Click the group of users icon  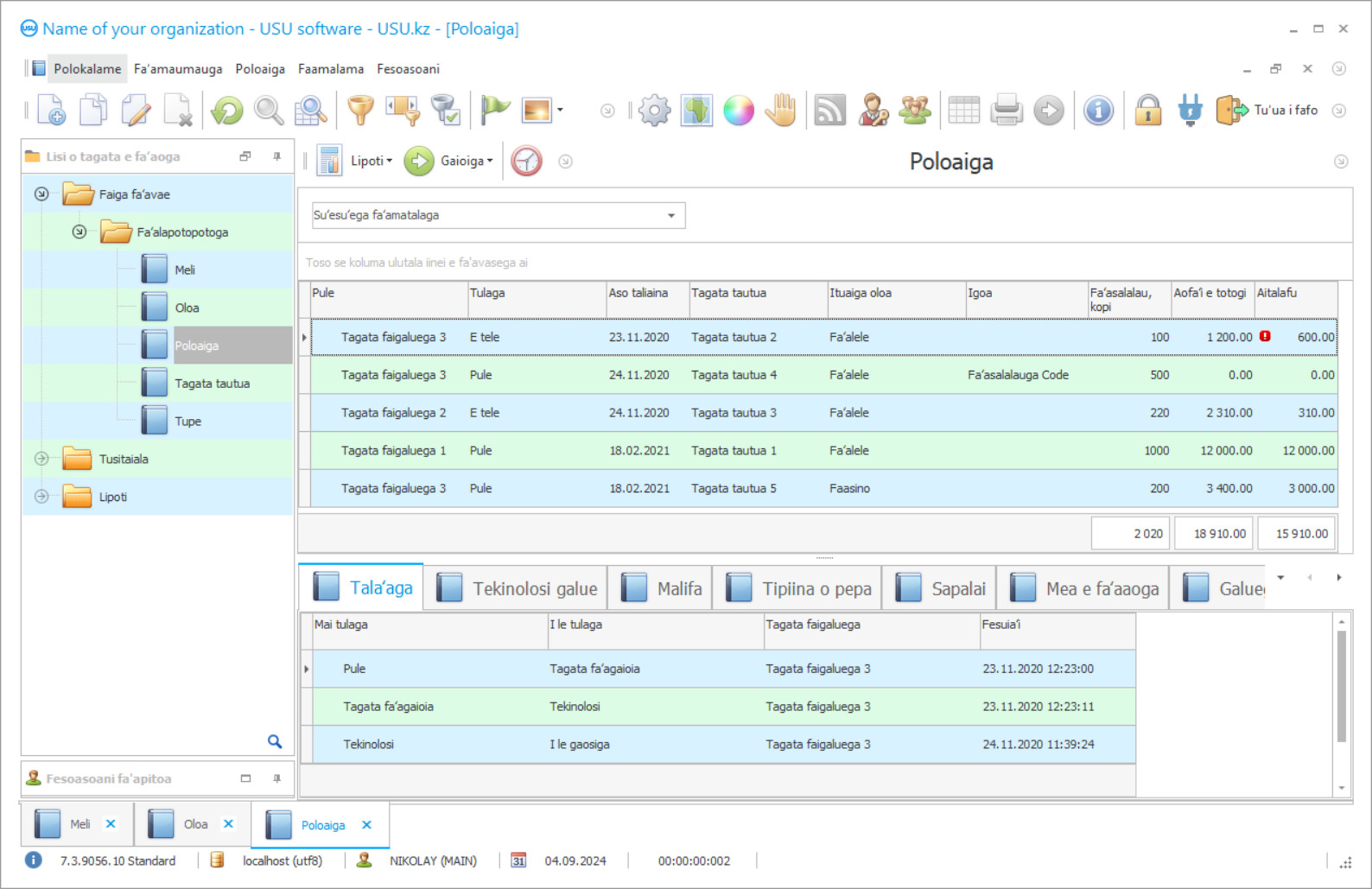[915, 111]
